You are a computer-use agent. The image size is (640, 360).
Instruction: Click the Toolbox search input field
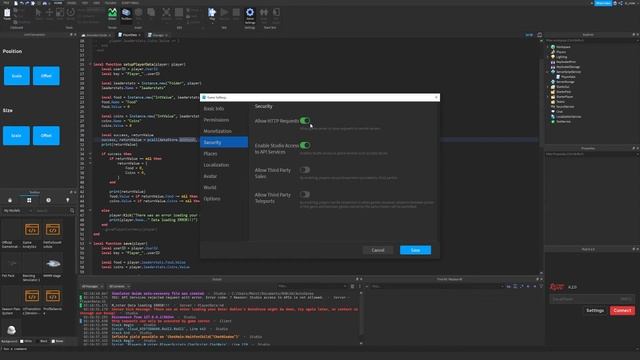(52, 211)
